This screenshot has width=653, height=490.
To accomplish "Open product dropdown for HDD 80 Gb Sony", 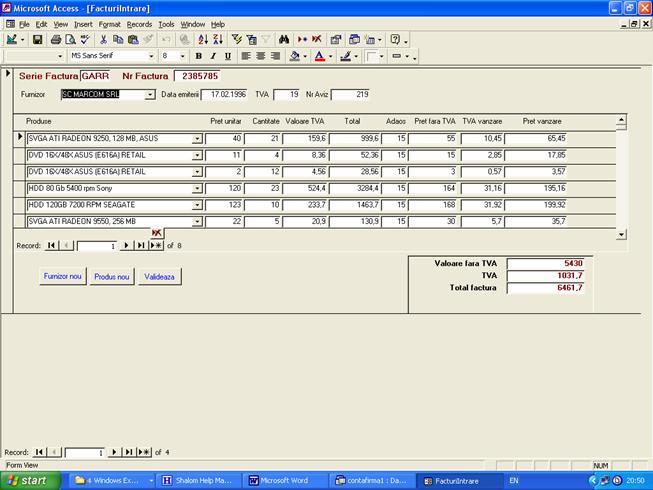I will click(197, 188).
